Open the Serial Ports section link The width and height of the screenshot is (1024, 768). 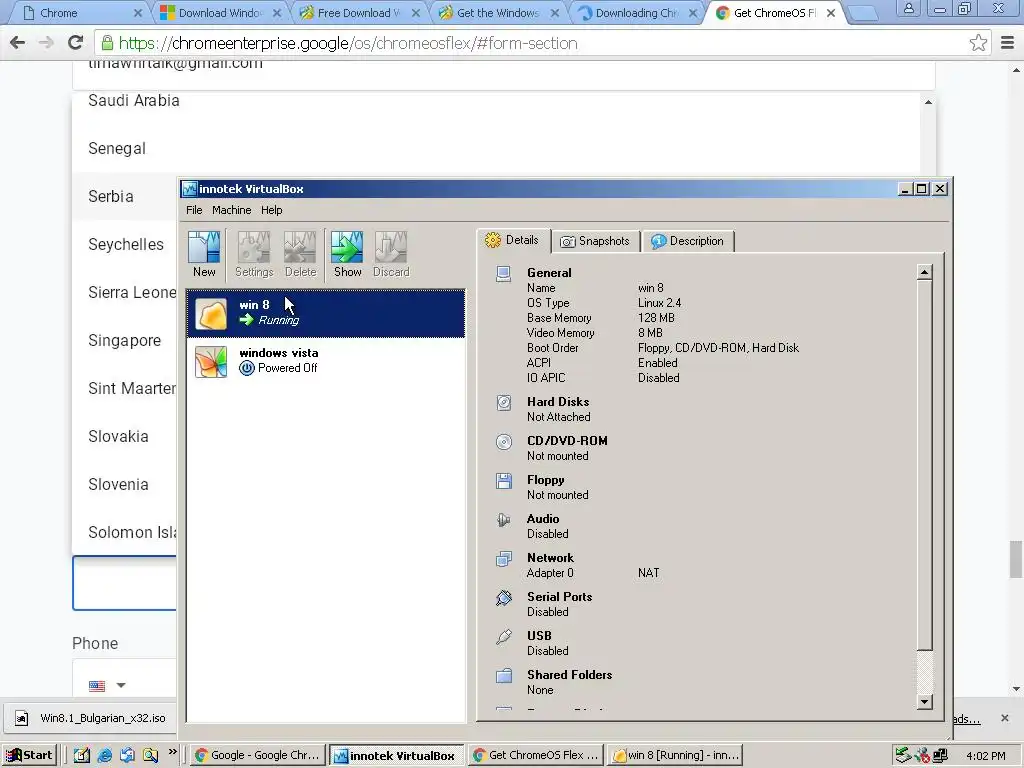pyautogui.click(x=559, y=597)
